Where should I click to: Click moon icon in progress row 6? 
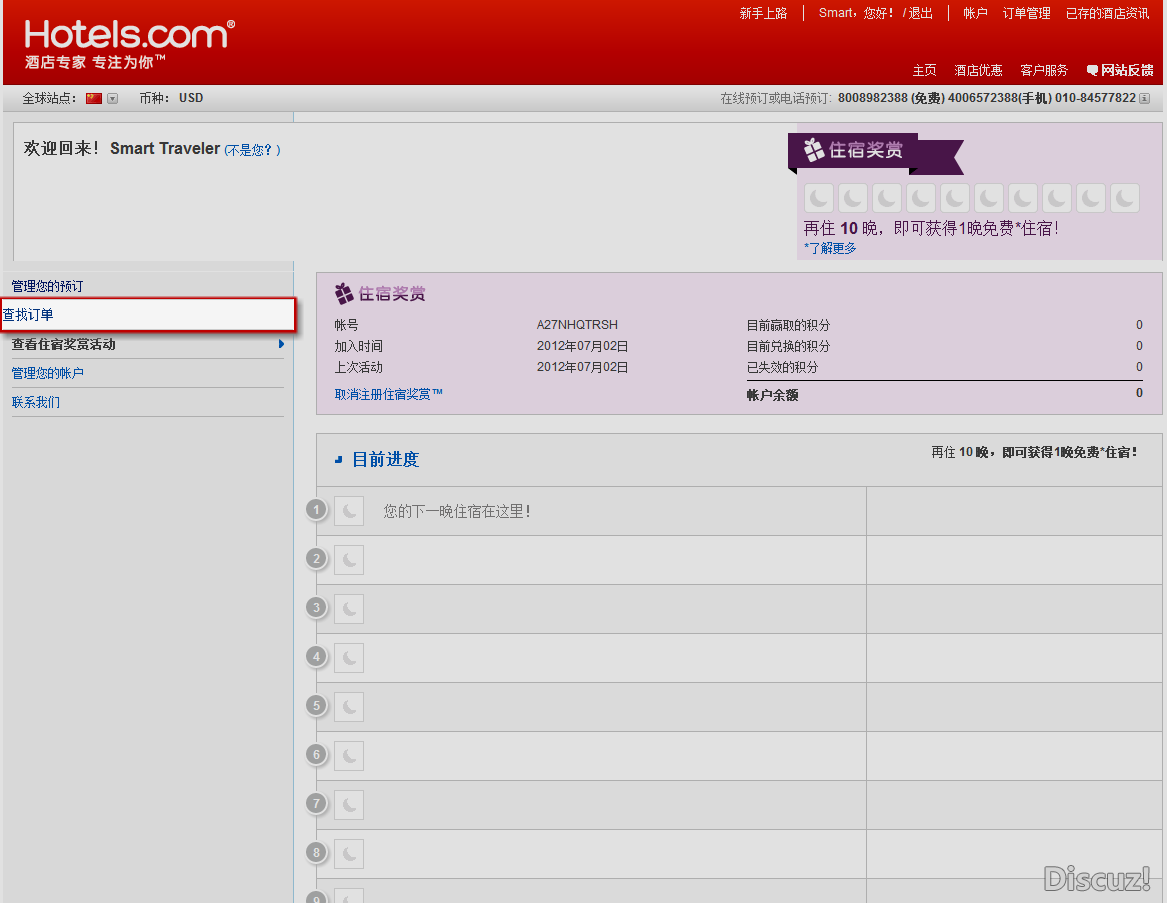tap(349, 756)
